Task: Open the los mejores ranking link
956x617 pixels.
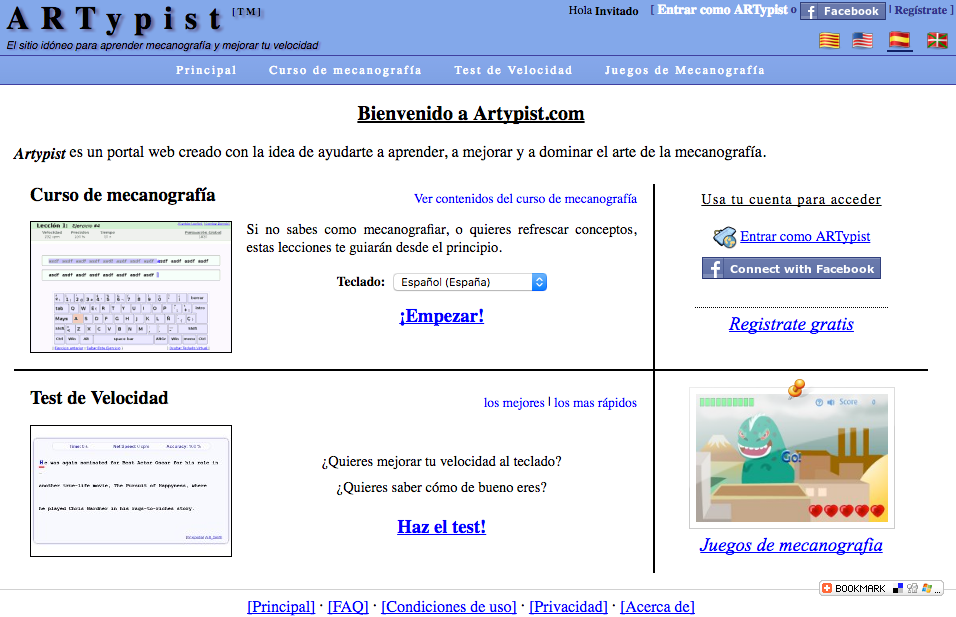Action: pos(514,402)
